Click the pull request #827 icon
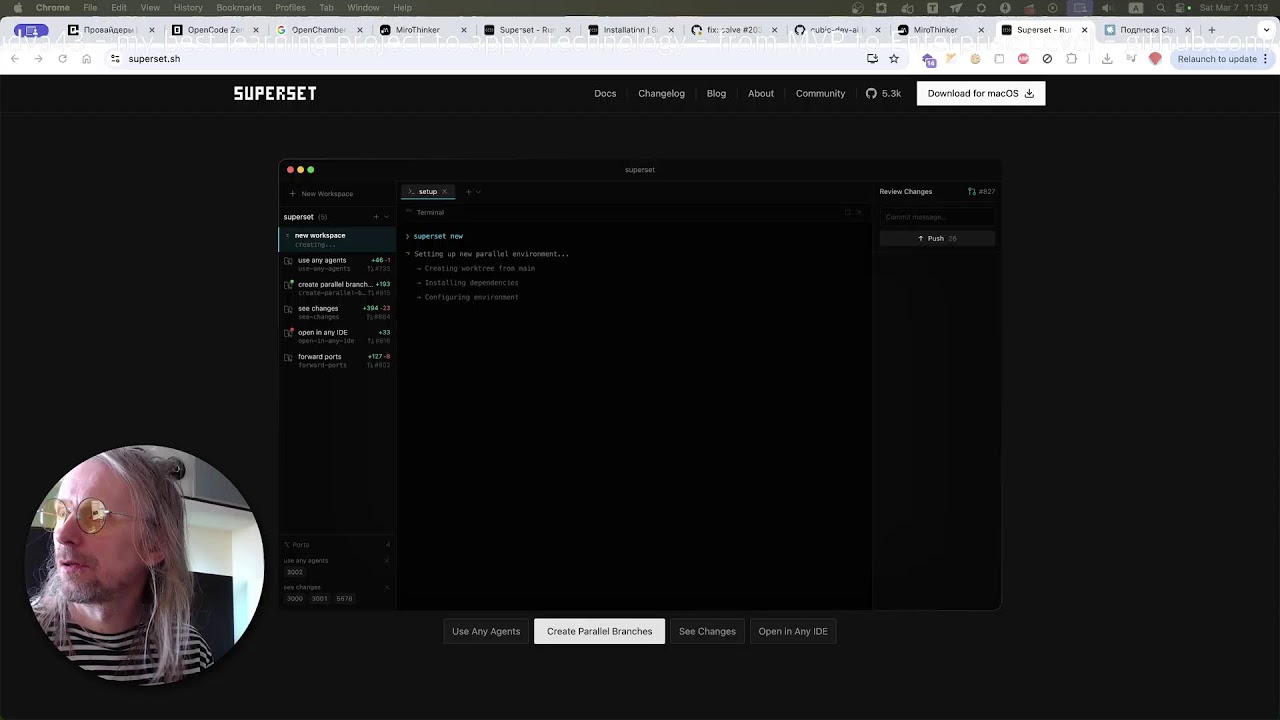The image size is (1280, 720). [x=972, y=192]
